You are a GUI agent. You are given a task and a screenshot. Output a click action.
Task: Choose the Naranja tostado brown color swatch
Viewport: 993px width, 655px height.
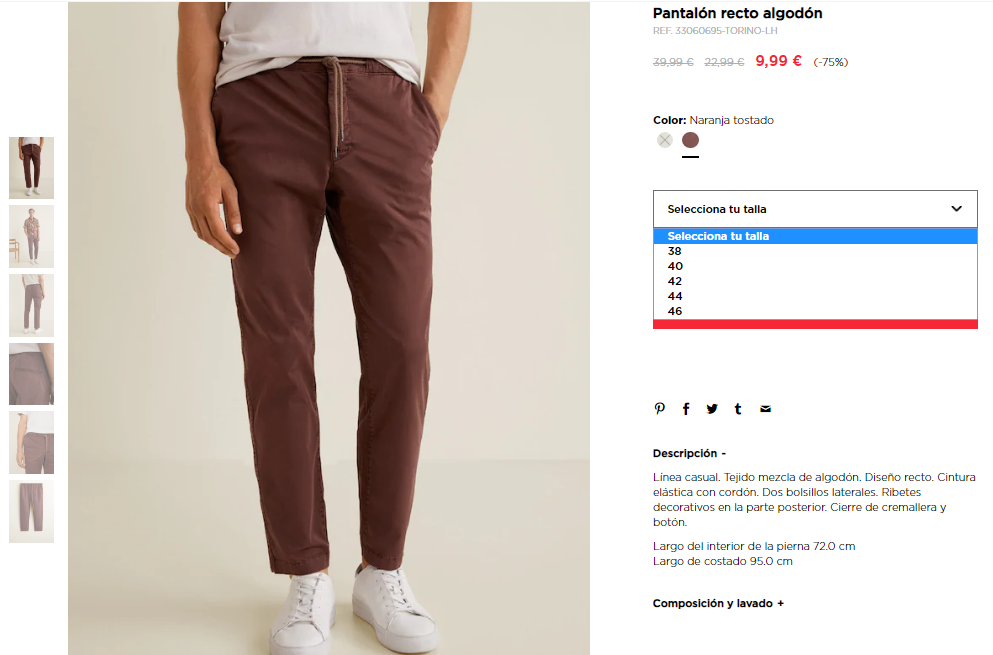tap(690, 140)
